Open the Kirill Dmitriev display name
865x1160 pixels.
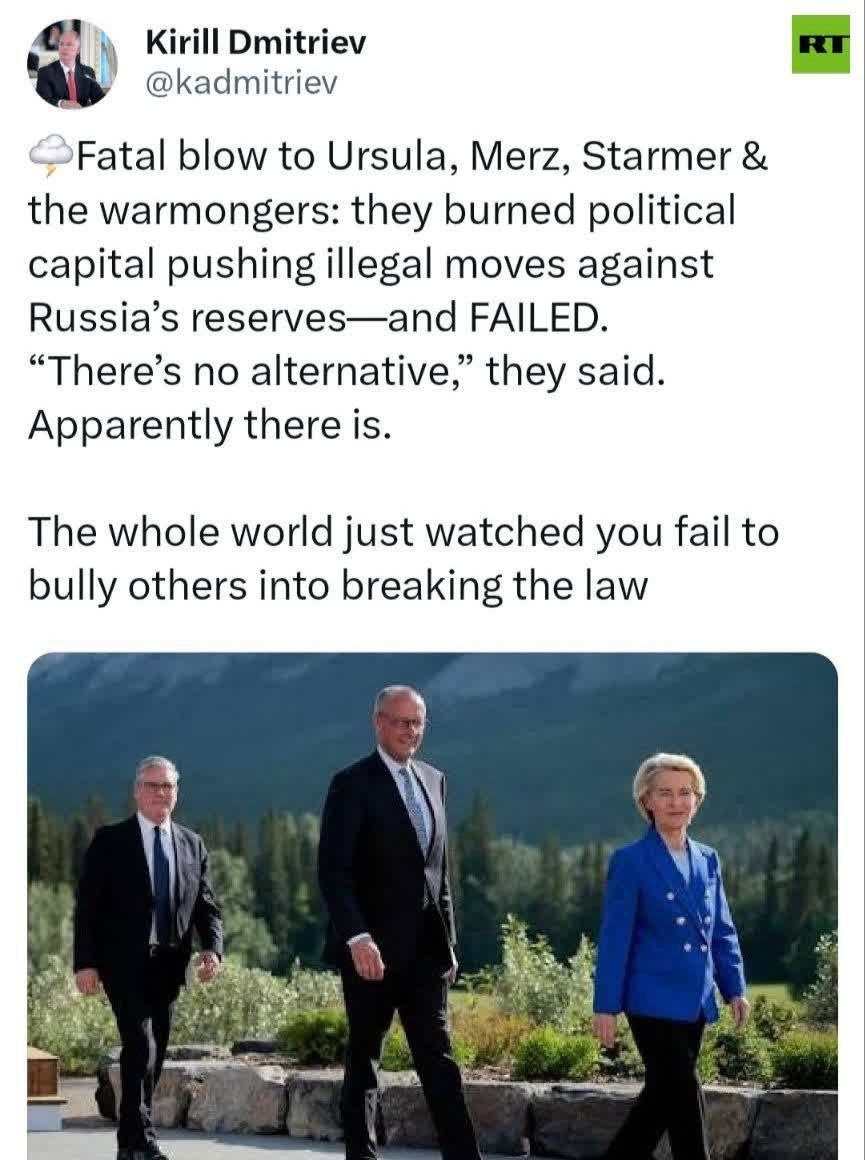click(x=256, y=43)
